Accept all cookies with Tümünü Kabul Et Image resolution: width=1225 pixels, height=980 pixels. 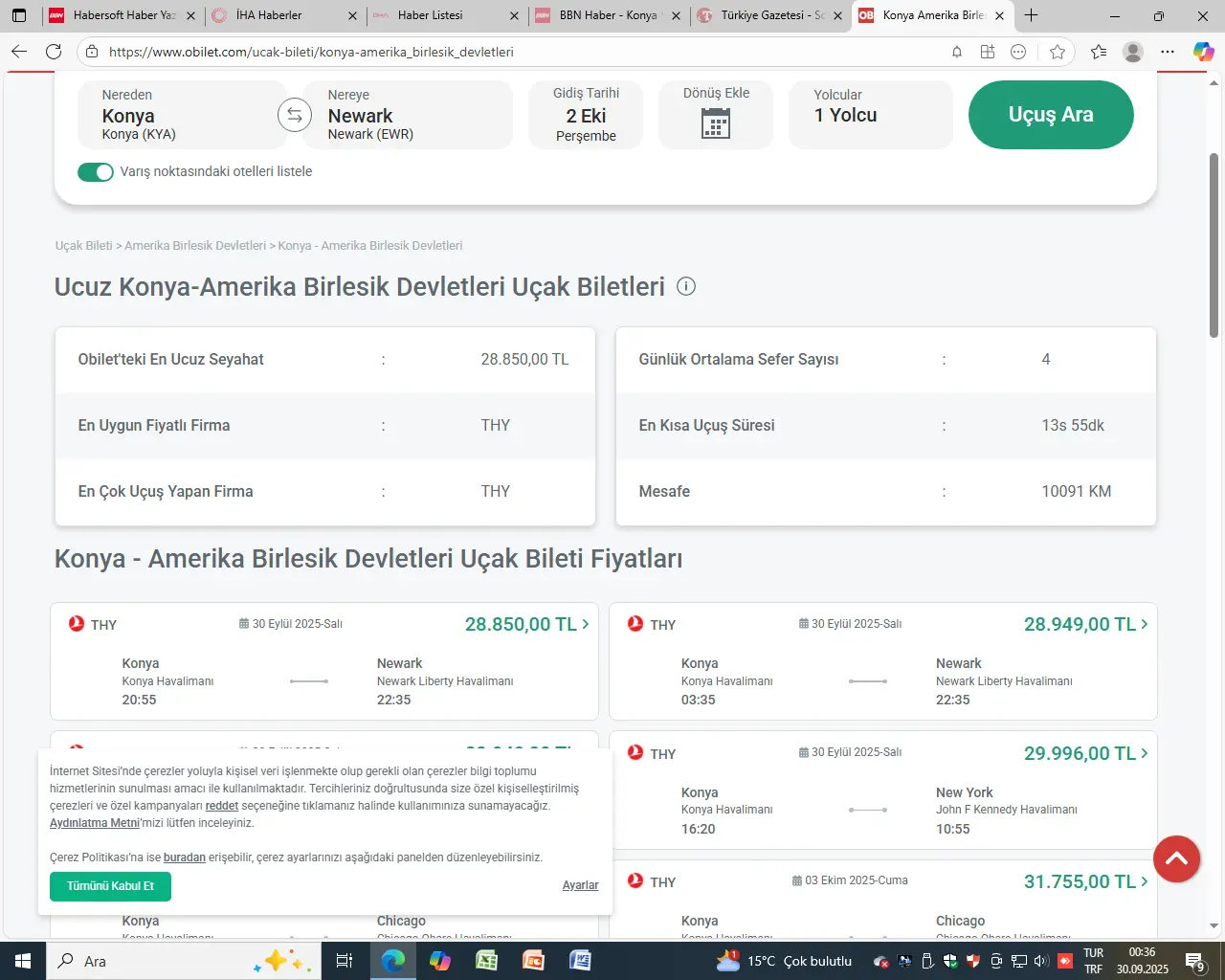pos(110,886)
